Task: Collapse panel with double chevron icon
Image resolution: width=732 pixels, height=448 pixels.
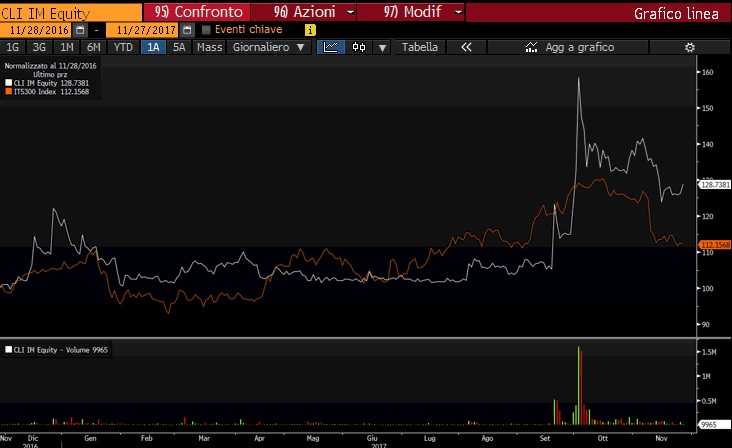Action: pyautogui.click(x=466, y=47)
